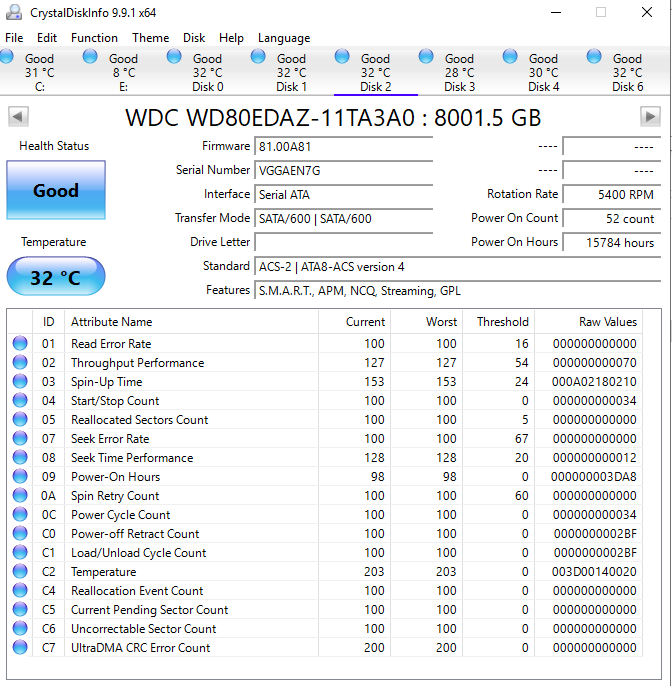
Task: Click status orb for Power-off Retract Count
Action: [20, 533]
